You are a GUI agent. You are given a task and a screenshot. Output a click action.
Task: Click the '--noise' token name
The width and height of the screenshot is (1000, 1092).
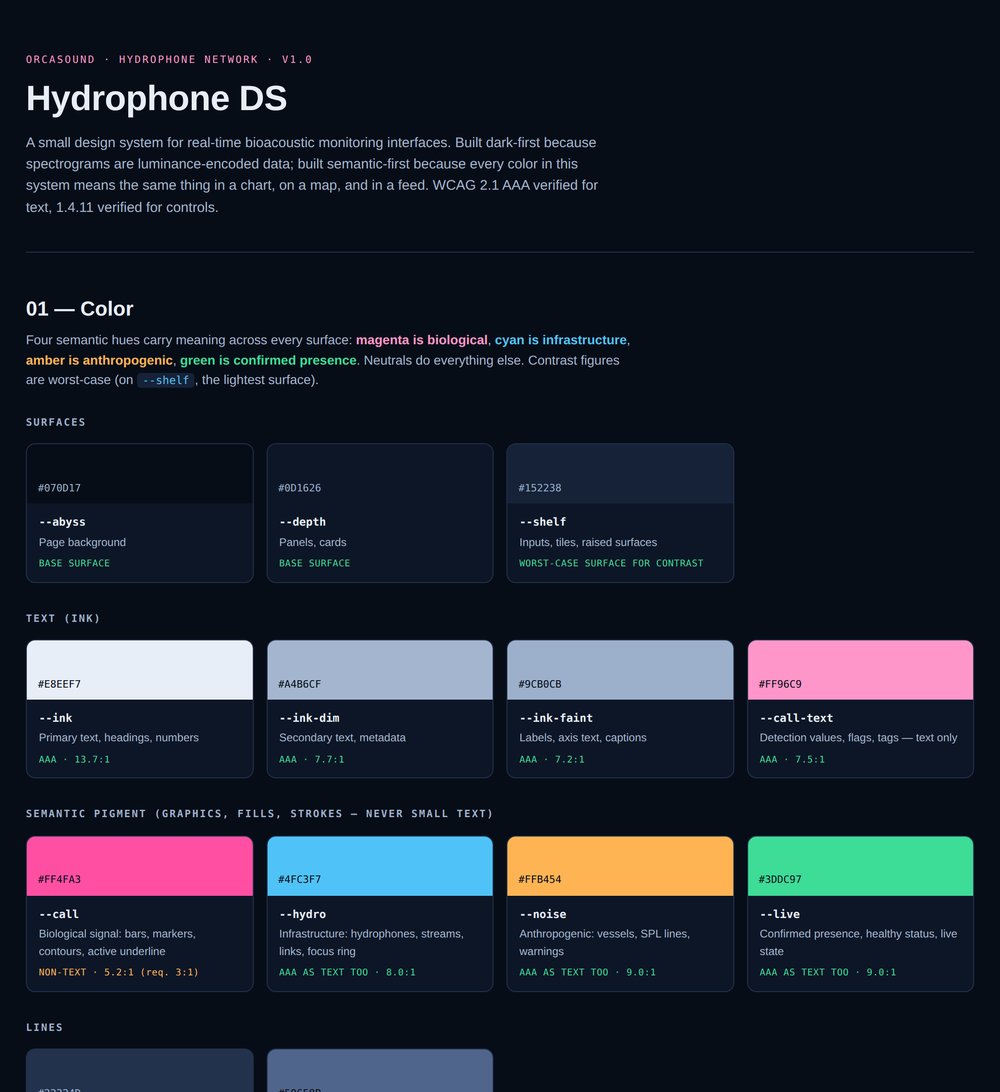[542, 914]
